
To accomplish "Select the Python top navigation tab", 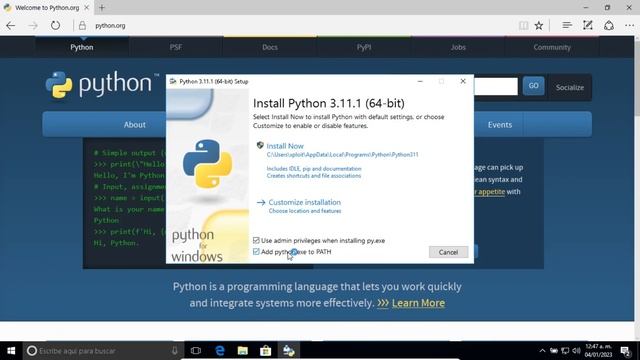I will point(82,47).
